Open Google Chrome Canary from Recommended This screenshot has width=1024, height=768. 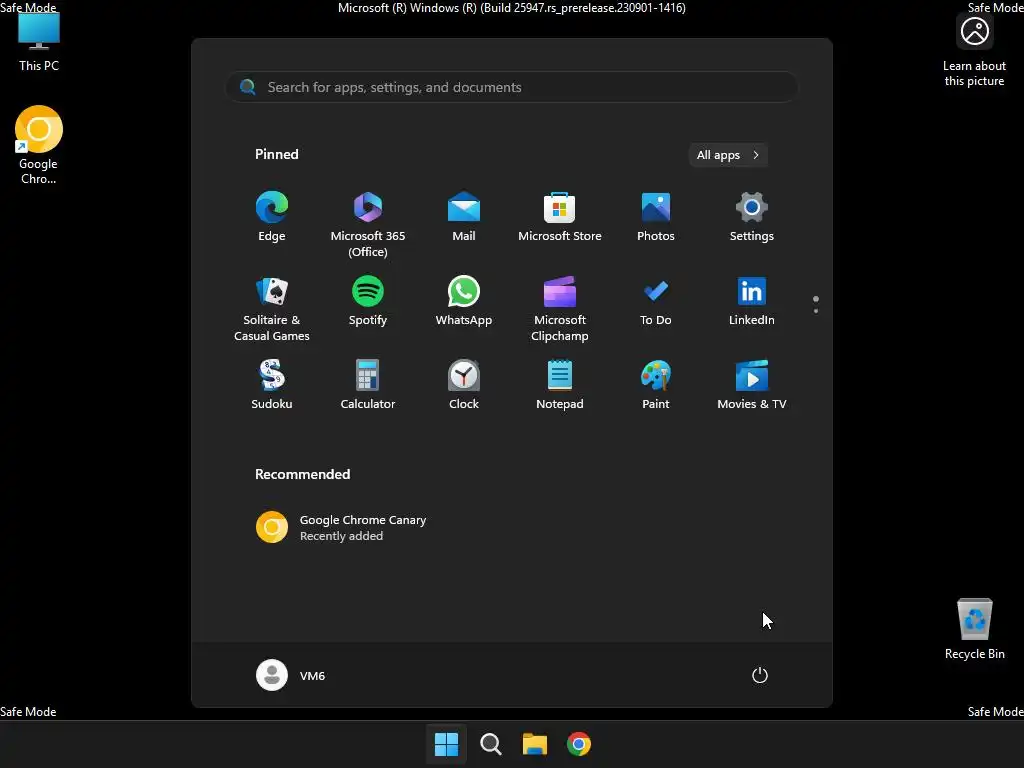pos(341,527)
